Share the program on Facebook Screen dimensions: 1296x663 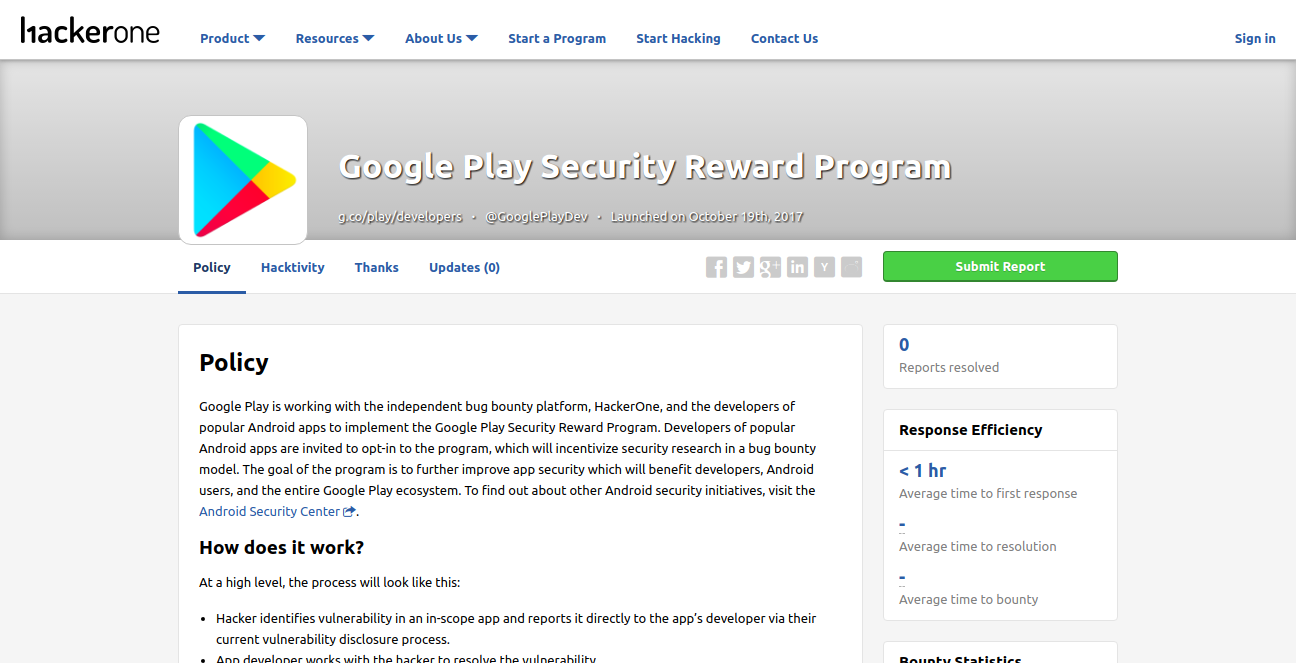pos(716,267)
